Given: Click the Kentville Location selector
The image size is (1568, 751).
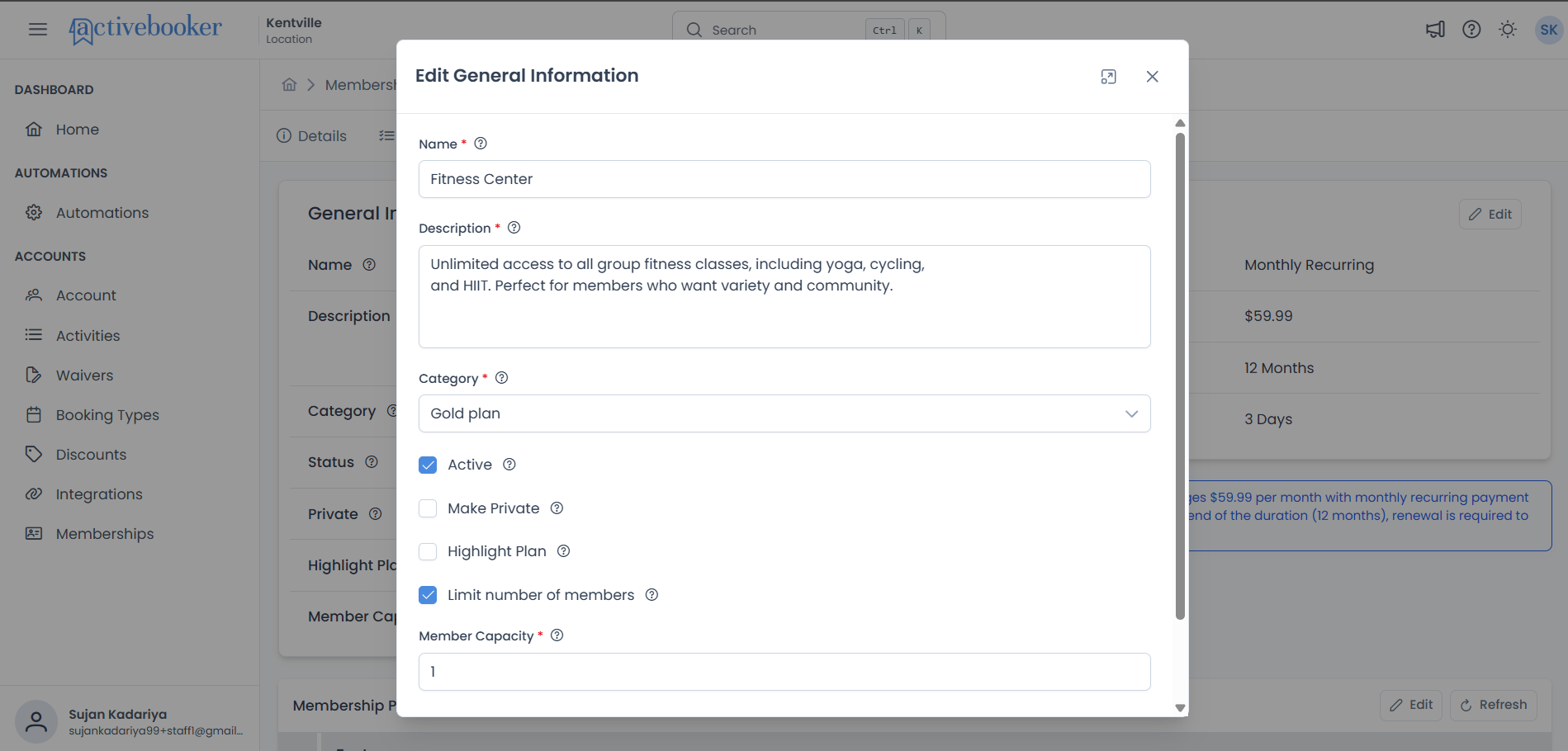Looking at the screenshot, I should tap(294, 30).
